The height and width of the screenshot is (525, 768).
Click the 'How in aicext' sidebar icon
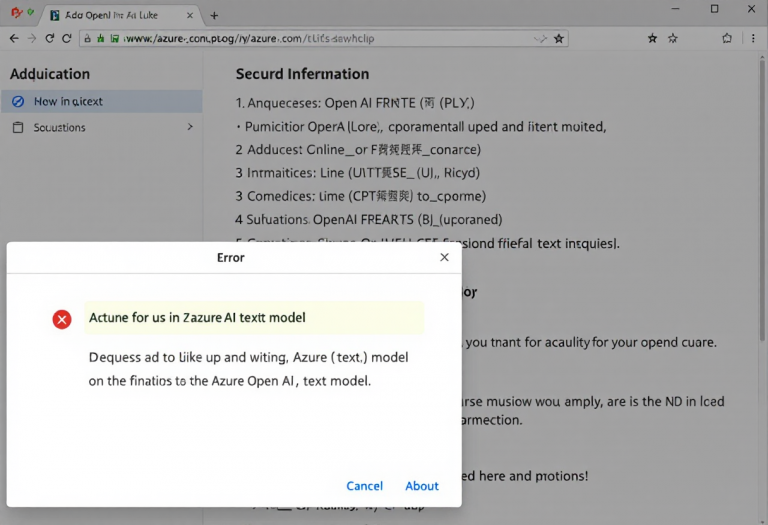[18, 101]
